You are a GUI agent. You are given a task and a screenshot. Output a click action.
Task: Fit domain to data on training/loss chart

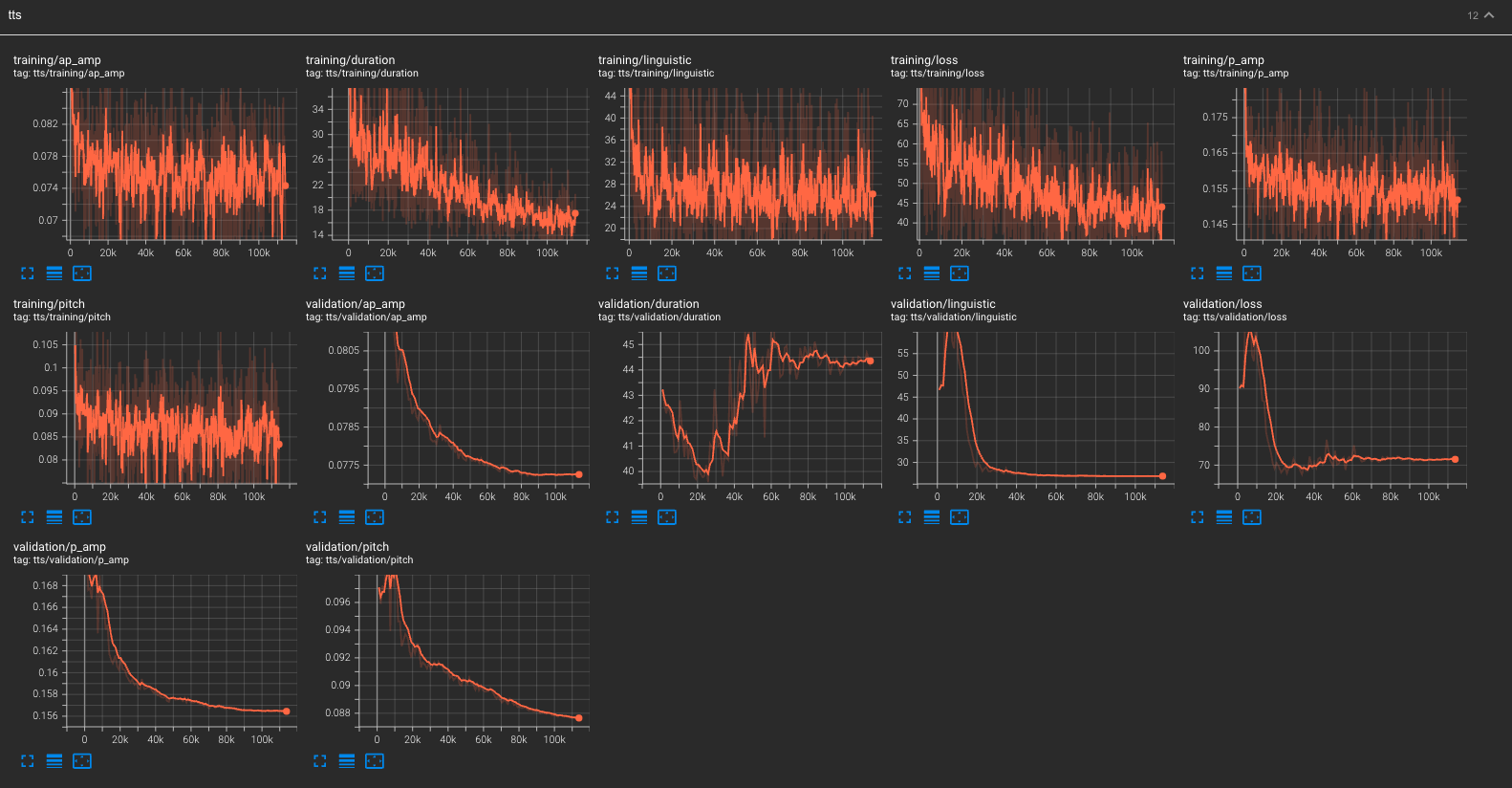point(960,274)
